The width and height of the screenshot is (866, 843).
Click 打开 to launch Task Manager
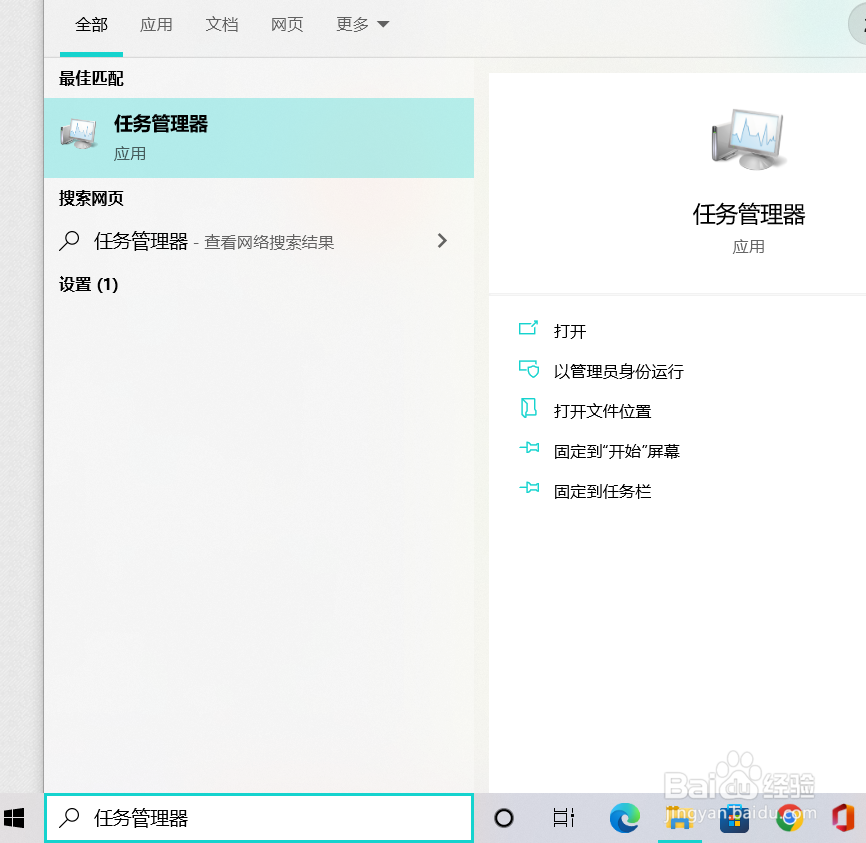point(569,331)
